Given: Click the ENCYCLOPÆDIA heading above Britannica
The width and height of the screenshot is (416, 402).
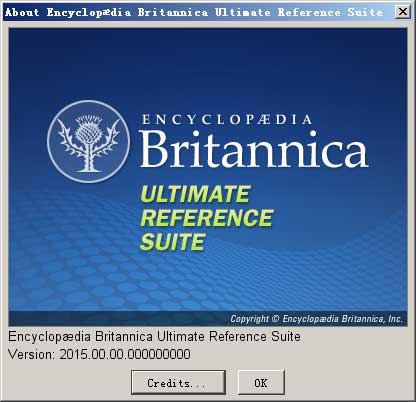Looking at the screenshot, I should [227, 119].
